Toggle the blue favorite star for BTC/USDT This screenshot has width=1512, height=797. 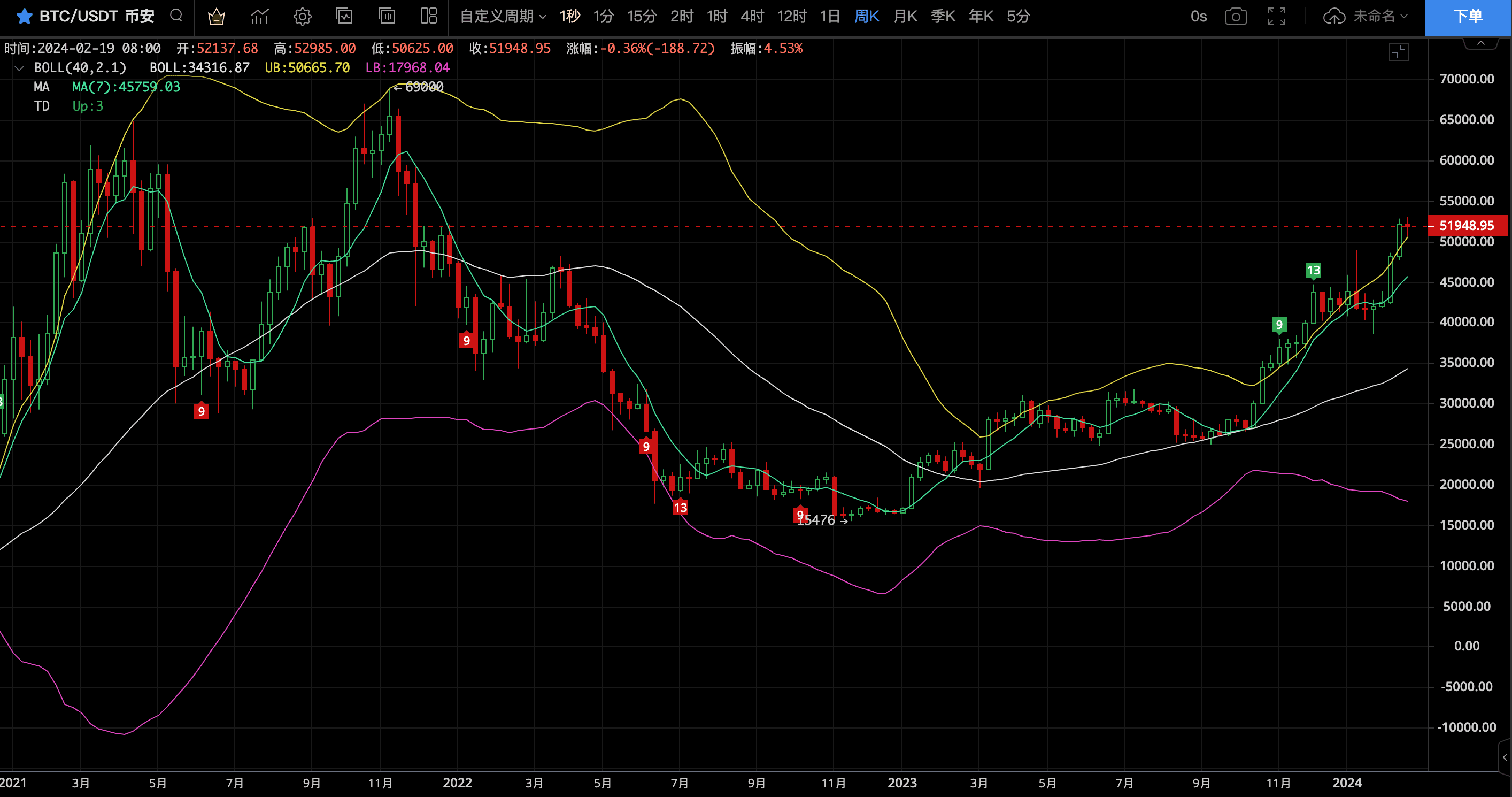click(x=24, y=17)
